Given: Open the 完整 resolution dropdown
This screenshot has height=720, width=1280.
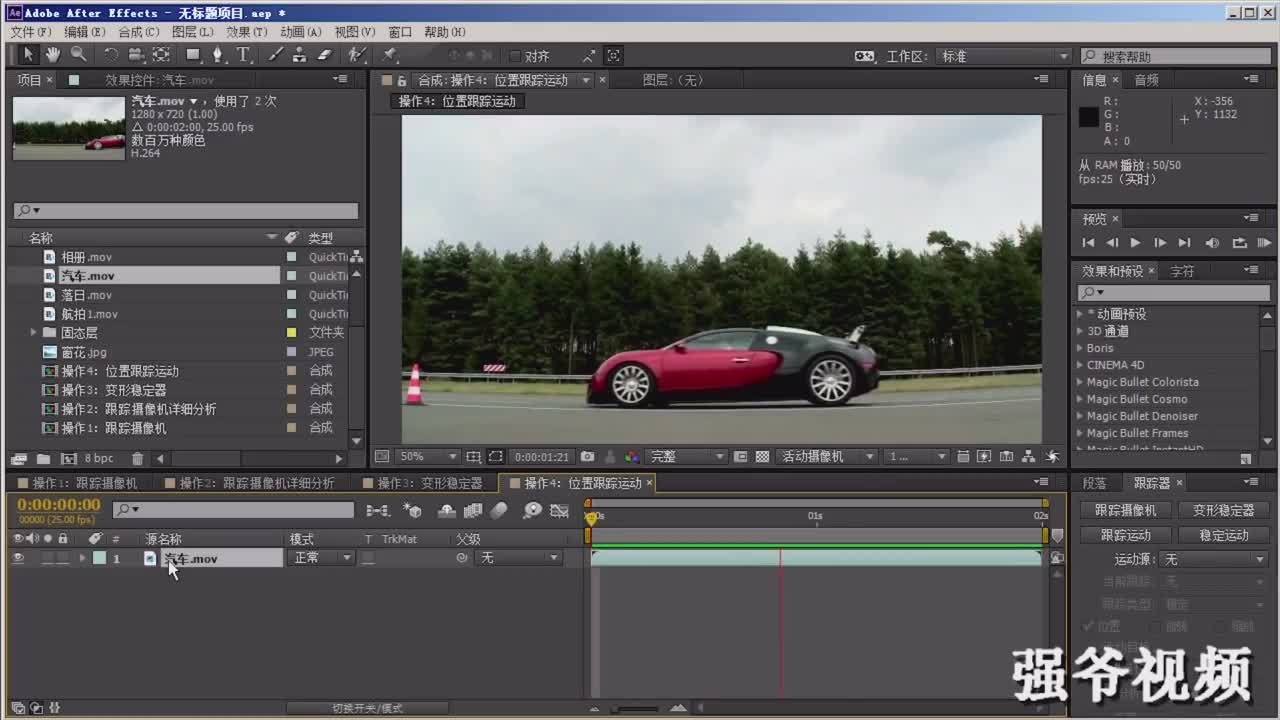Looking at the screenshot, I should tap(688, 457).
